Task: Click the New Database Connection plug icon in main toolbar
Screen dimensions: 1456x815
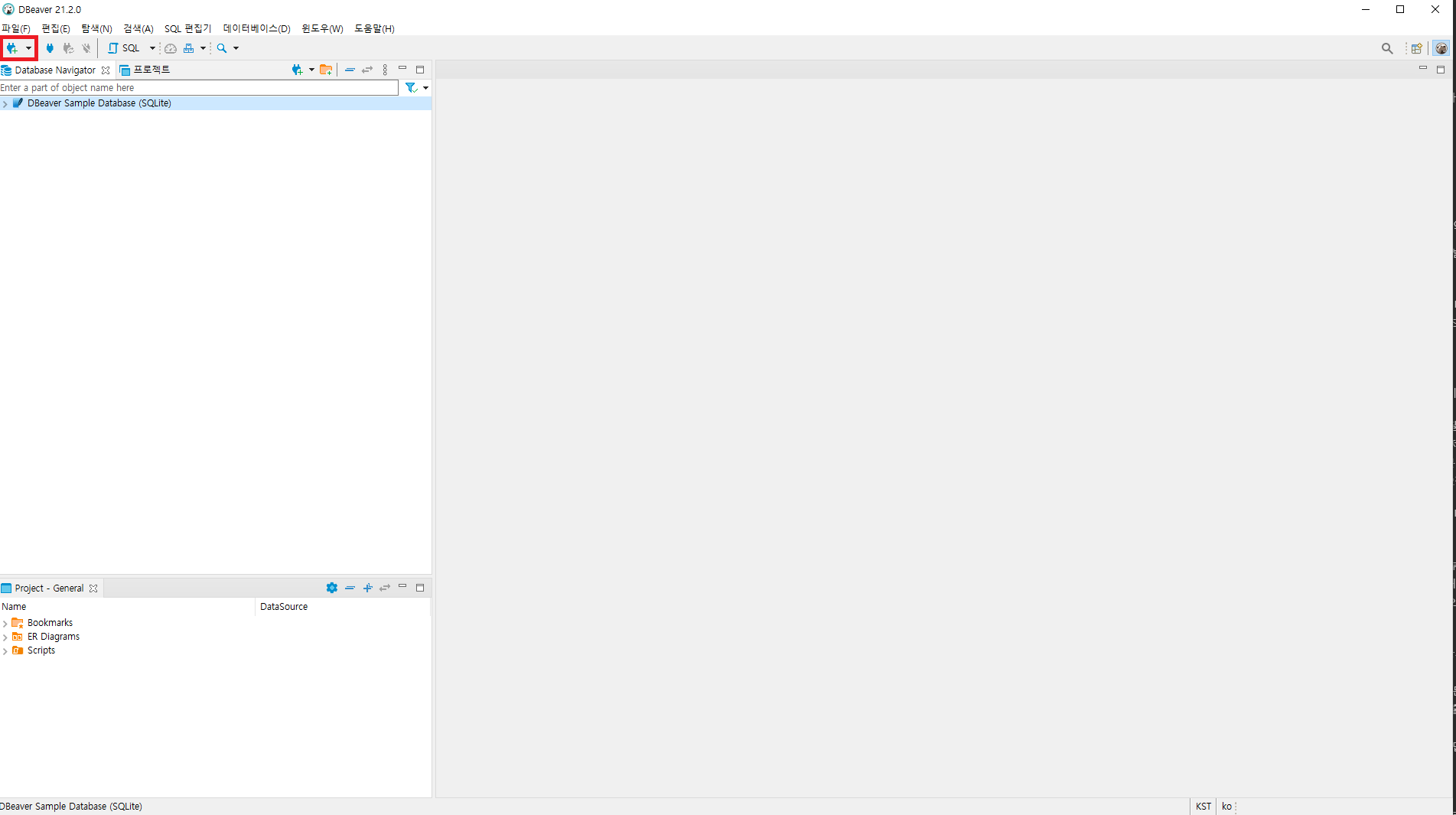Action: 12,48
